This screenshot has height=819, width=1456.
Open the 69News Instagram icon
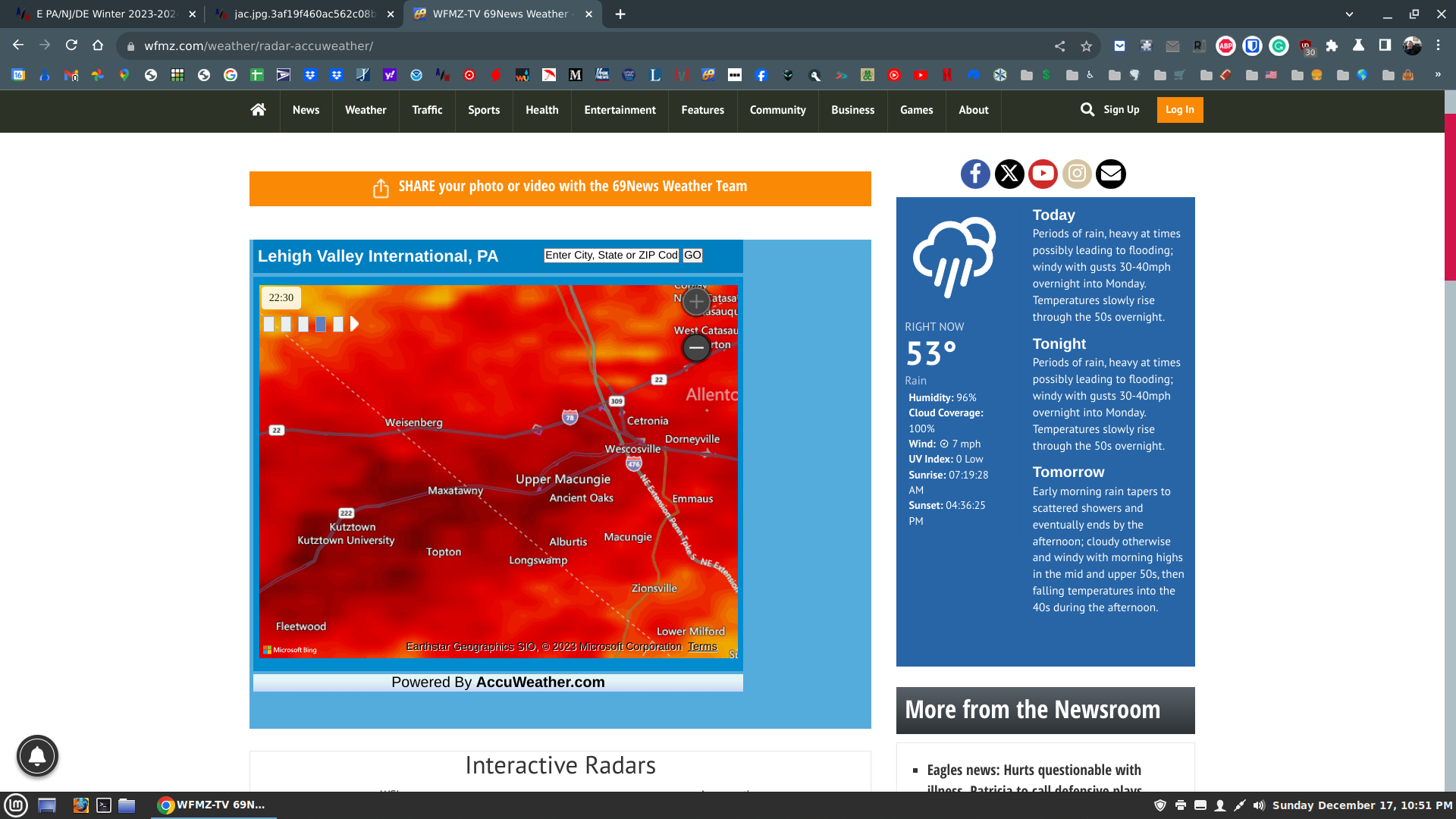[1077, 174]
